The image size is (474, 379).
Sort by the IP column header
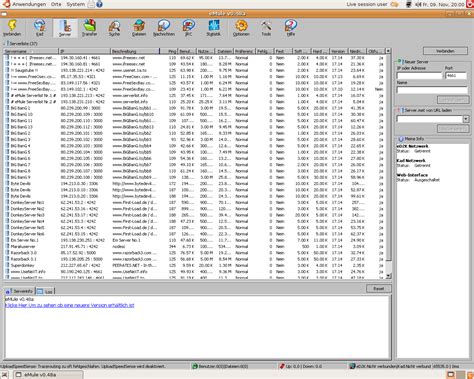[x=85, y=51]
